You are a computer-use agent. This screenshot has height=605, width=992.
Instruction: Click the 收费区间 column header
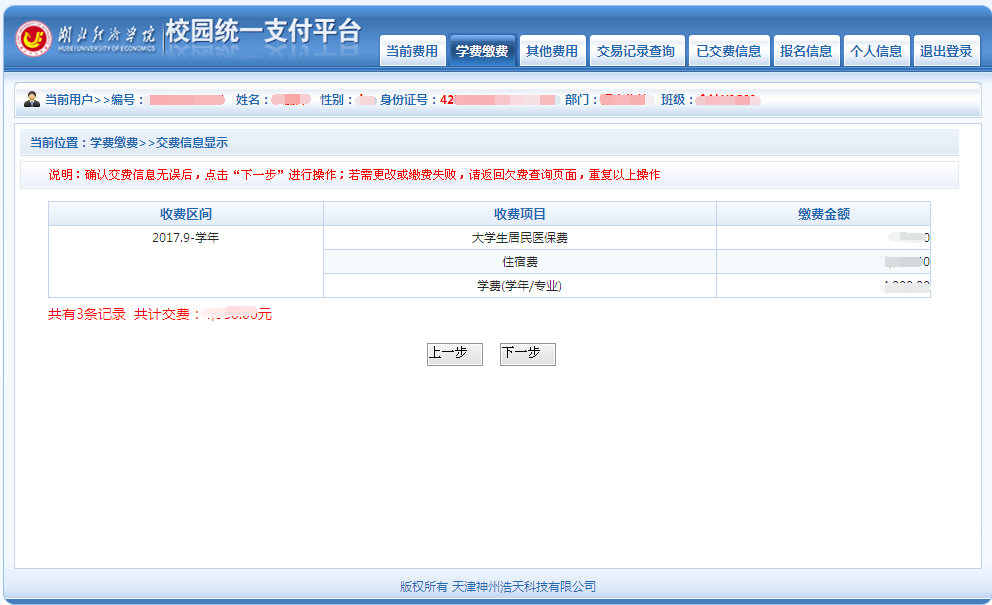point(186,214)
